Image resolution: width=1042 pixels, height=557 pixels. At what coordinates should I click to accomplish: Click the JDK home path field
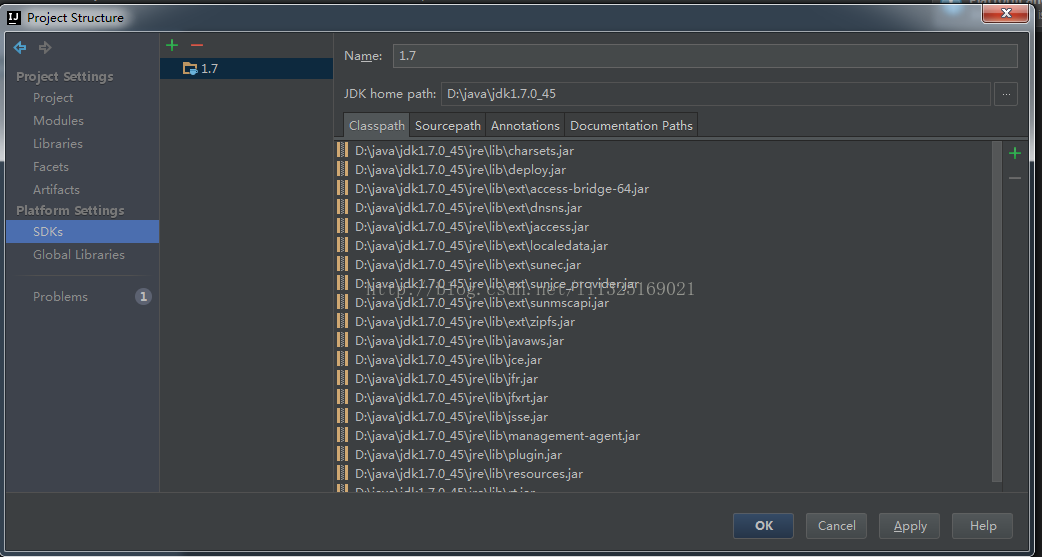[x=716, y=94]
